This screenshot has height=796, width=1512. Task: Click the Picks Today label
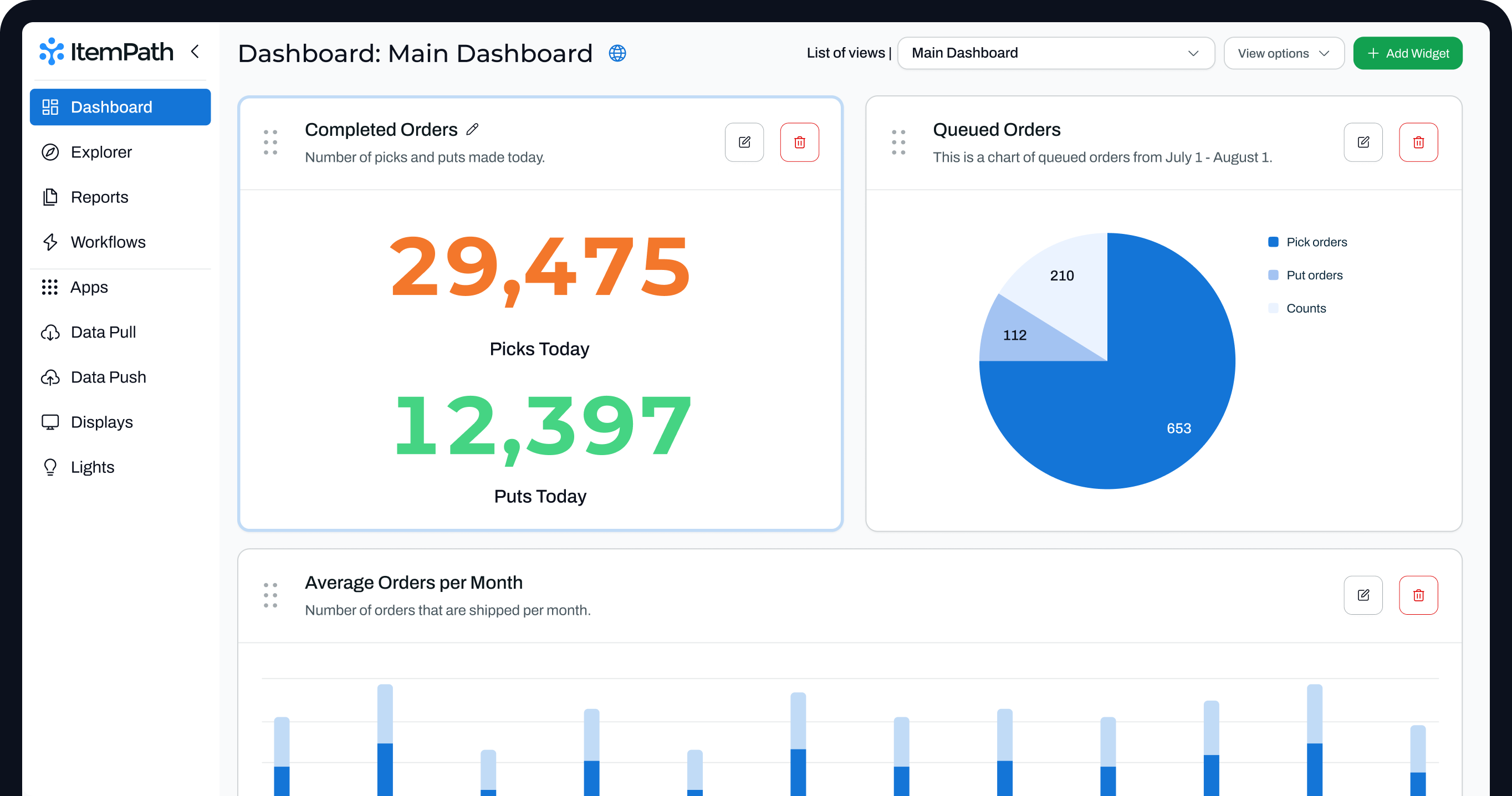(x=539, y=349)
